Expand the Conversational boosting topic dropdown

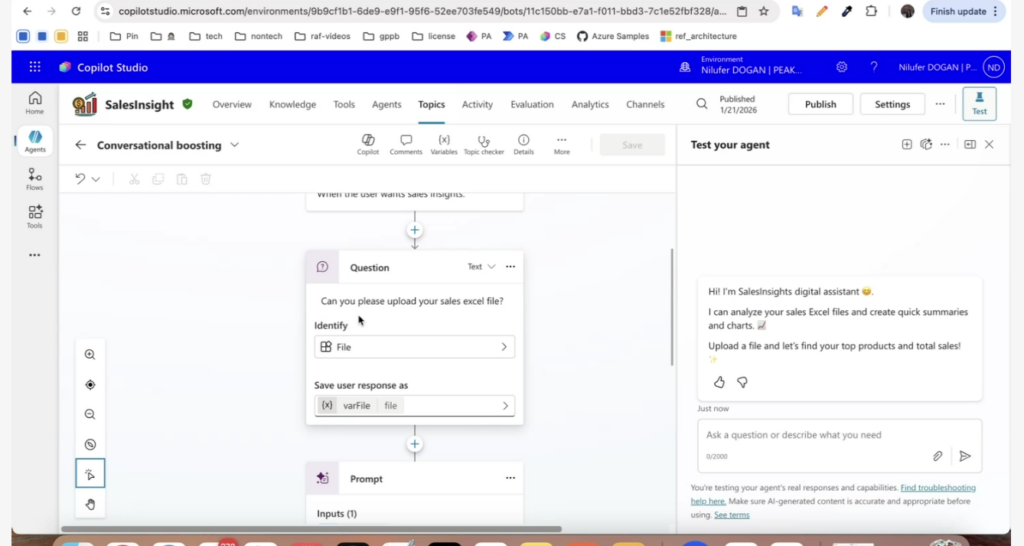point(235,145)
